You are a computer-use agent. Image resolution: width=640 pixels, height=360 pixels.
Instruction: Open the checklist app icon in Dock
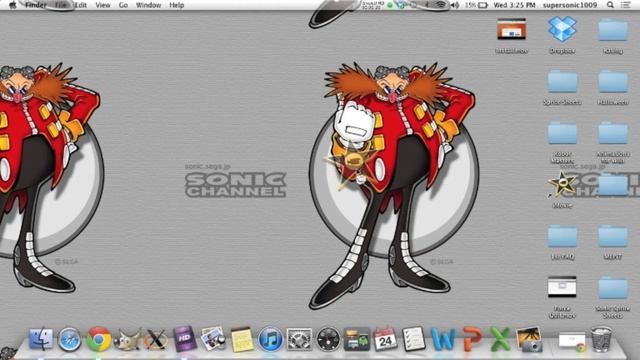[x=413, y=339]
